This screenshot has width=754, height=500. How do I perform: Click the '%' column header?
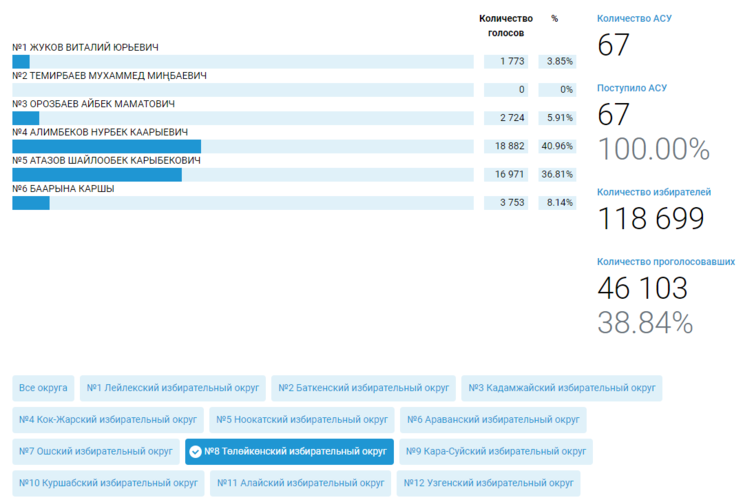(555, 18)
